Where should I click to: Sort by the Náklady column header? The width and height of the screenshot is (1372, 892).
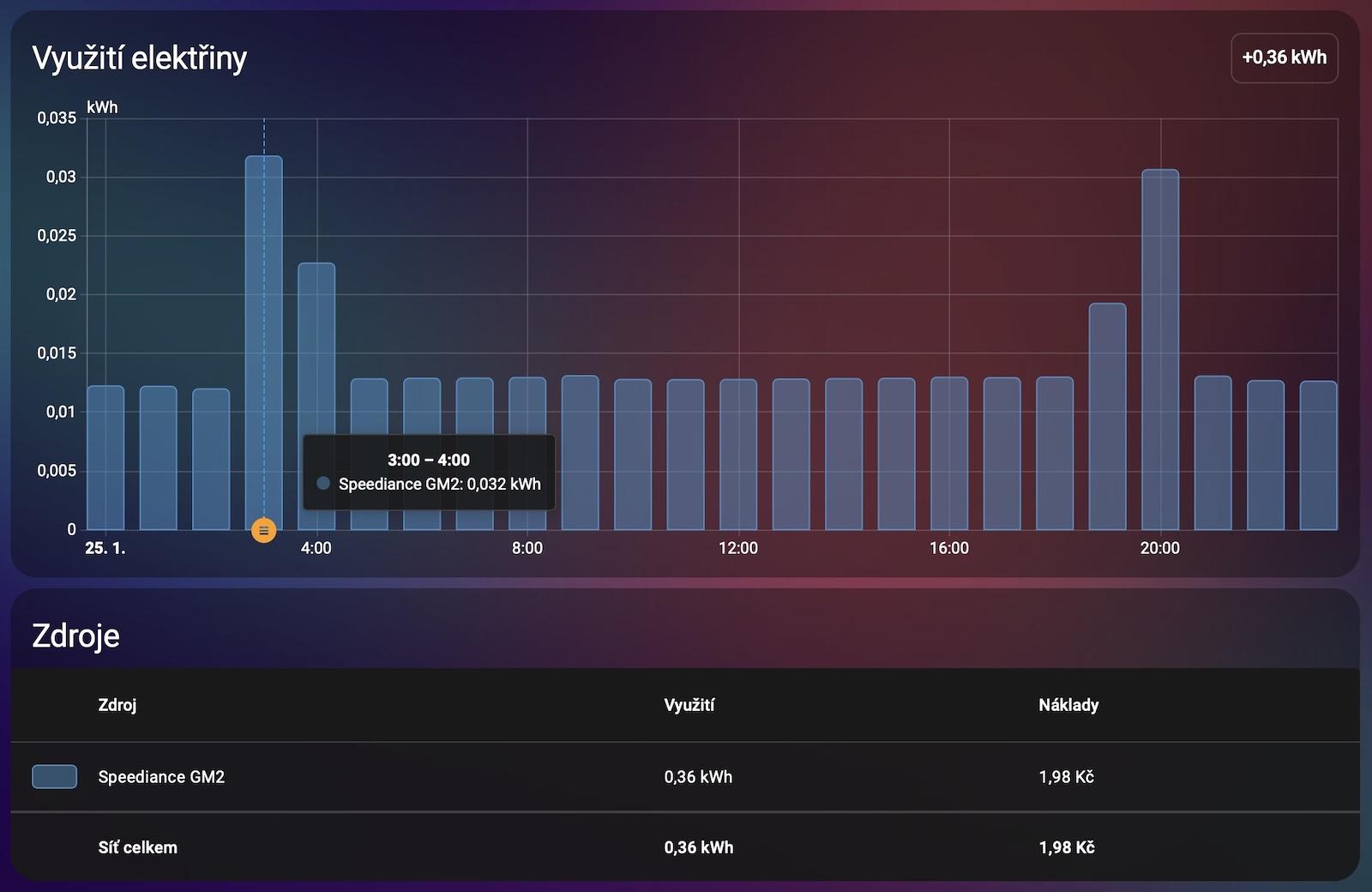[x=1068, y=705]
